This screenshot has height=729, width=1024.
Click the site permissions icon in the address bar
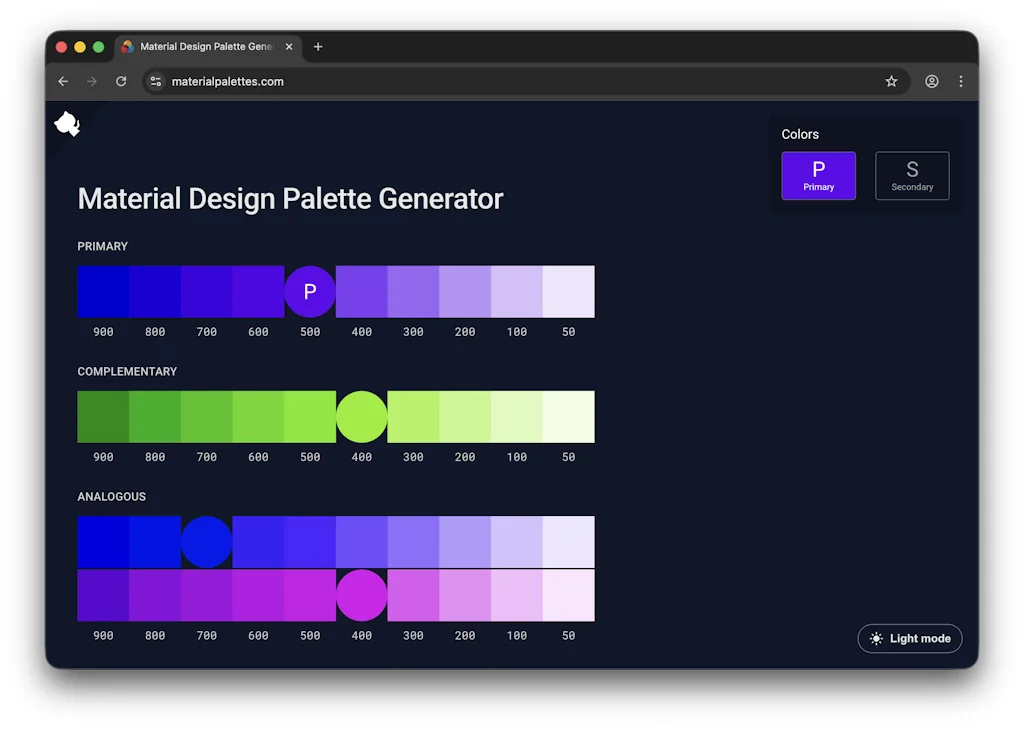tap(156, 81)
